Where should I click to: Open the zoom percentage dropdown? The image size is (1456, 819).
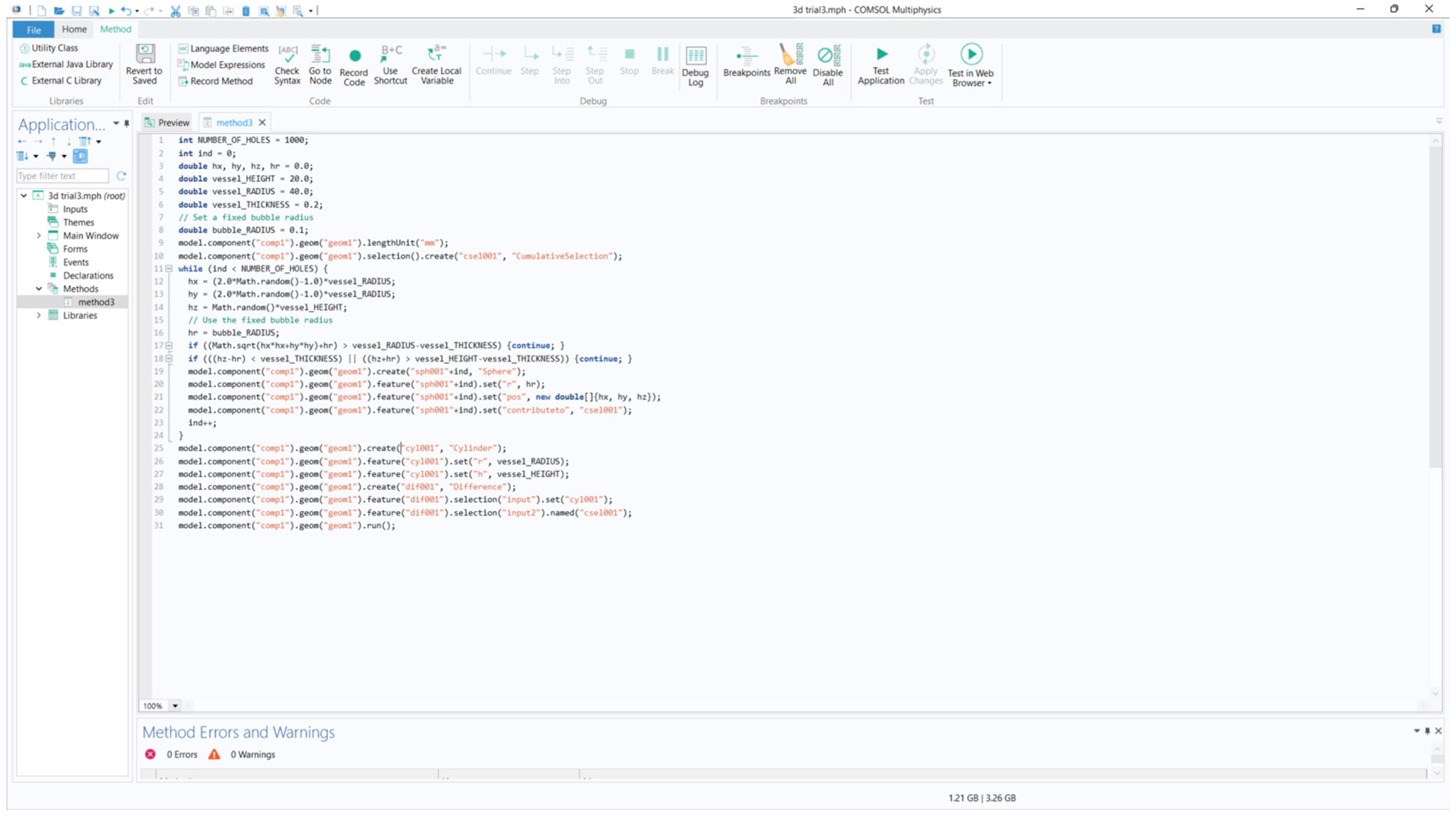click(x=175, y=705)
